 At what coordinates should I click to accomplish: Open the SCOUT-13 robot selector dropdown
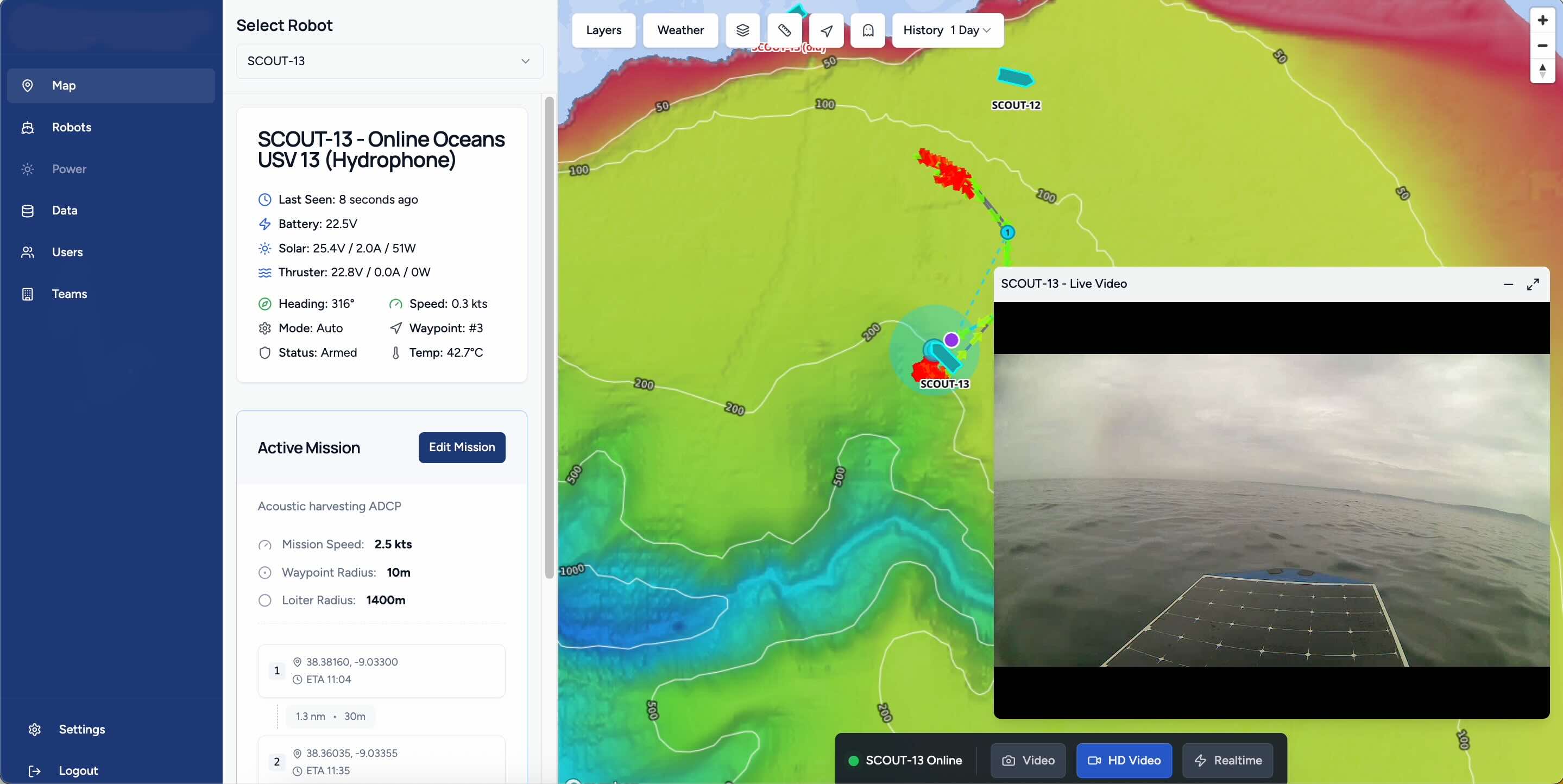click(x=389, y=61)
